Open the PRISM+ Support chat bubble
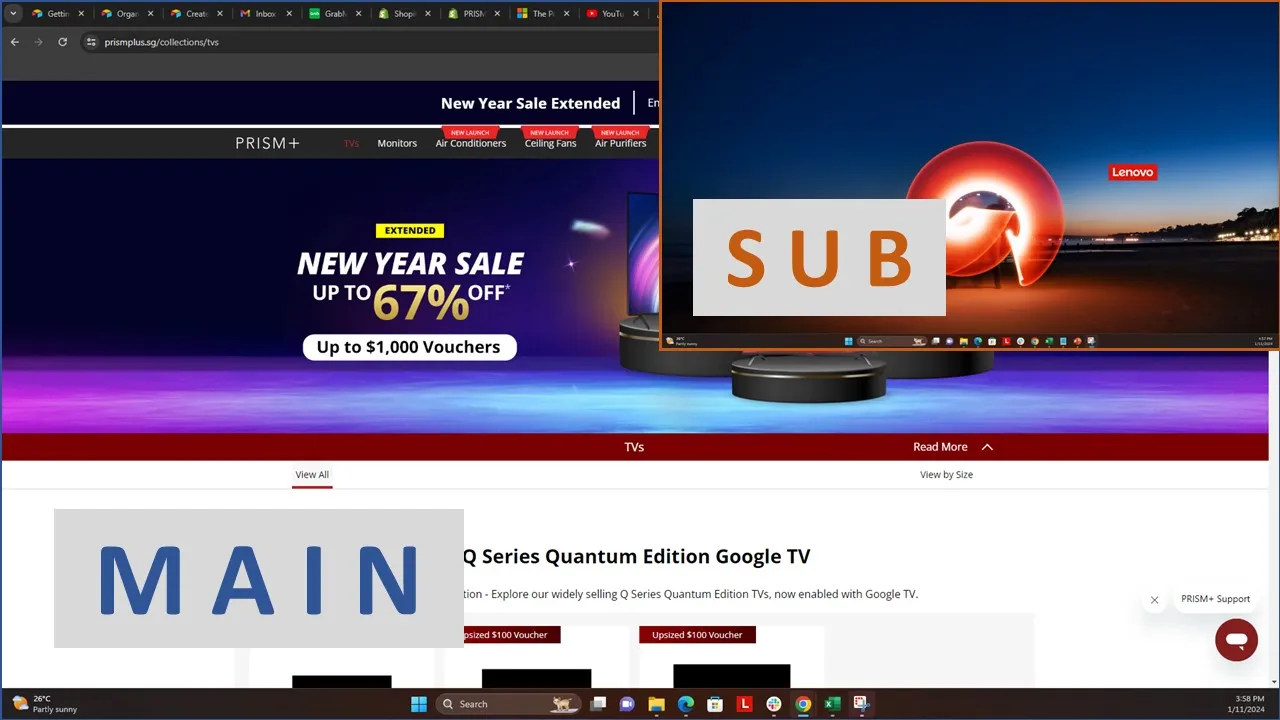Image resolution: width=1280 pixels, height=720 pixels. [1236, 640]
